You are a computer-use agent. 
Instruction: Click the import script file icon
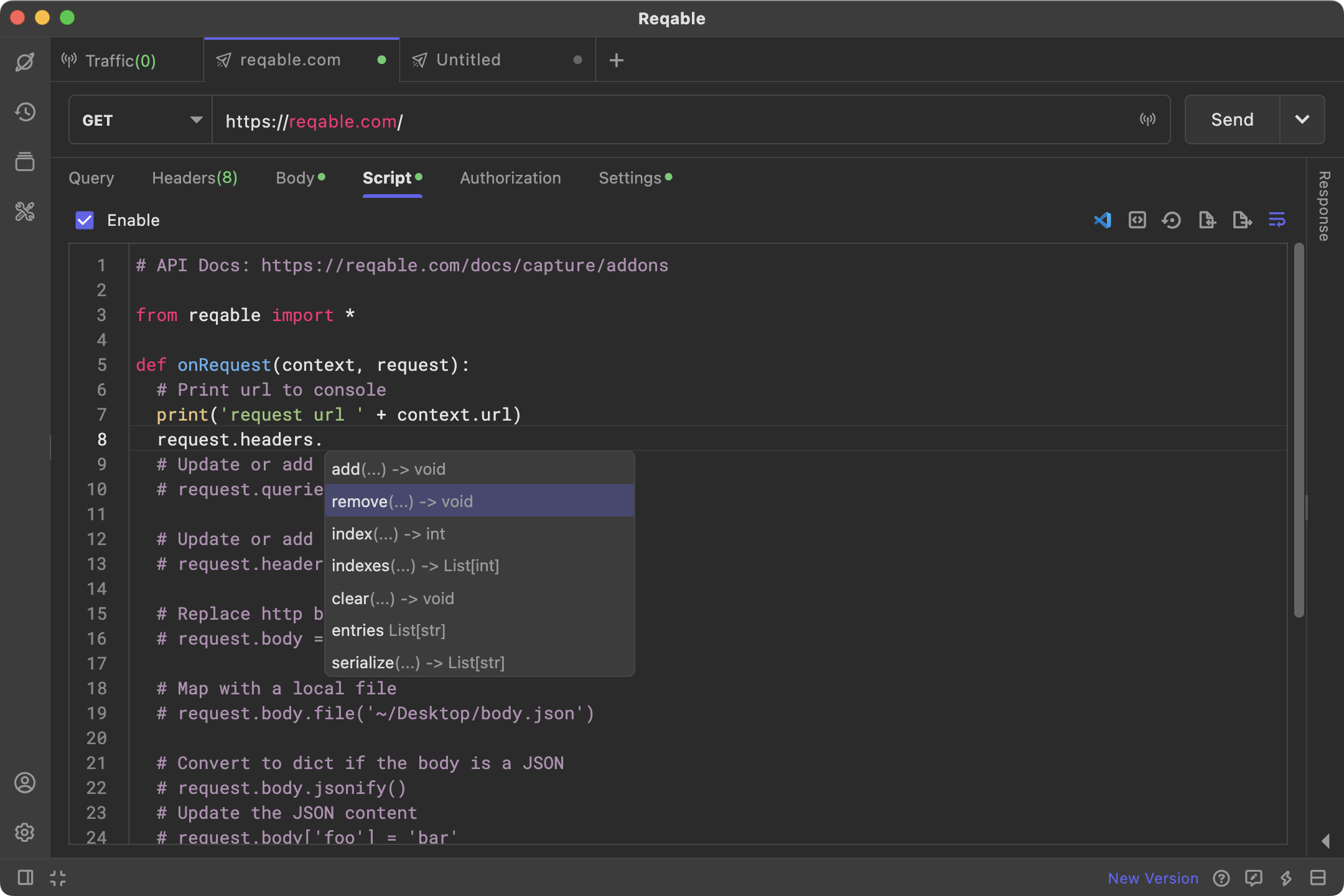(1206, 220)
